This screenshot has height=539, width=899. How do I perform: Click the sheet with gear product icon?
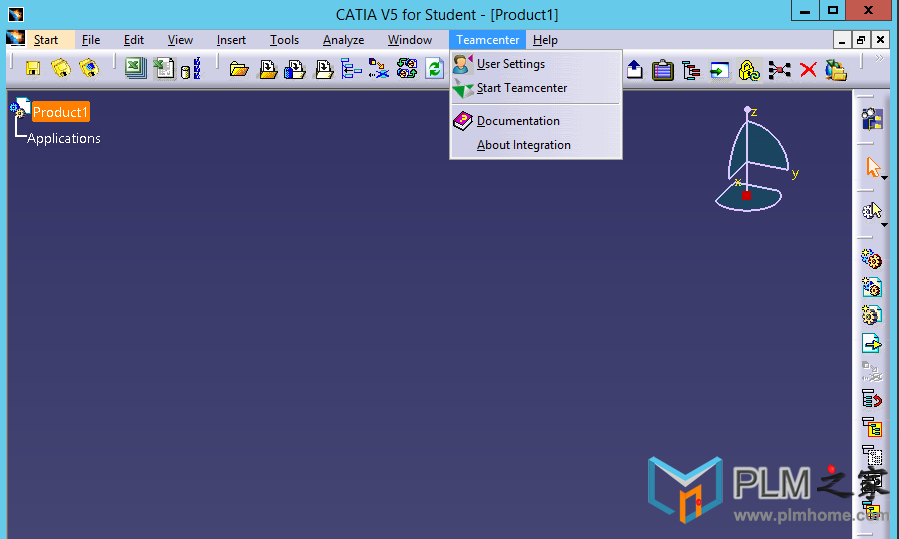(871, 287)
